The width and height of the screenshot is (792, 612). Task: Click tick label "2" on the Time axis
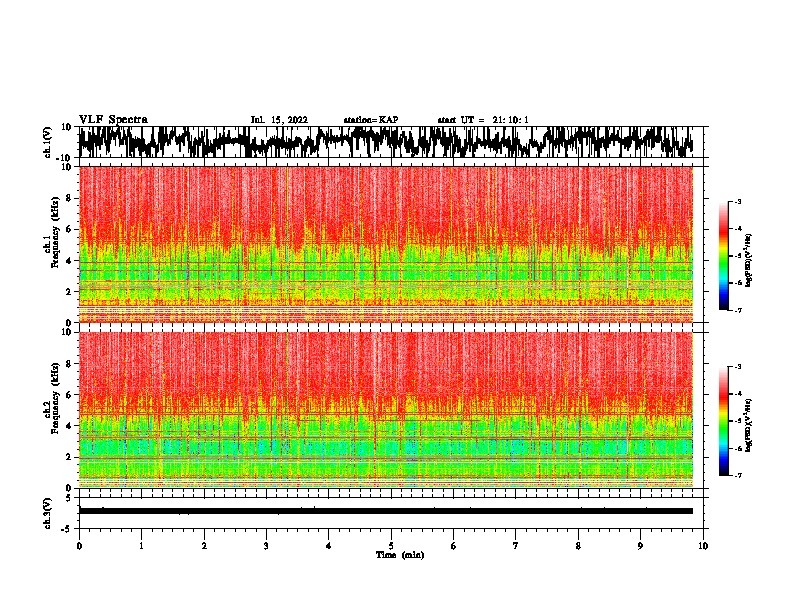(204, 546)
